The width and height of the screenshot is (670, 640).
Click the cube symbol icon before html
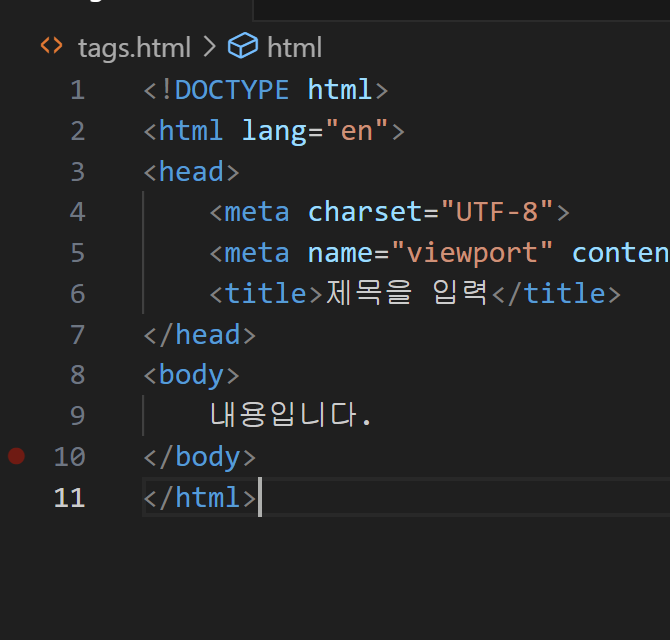point(243,45)
